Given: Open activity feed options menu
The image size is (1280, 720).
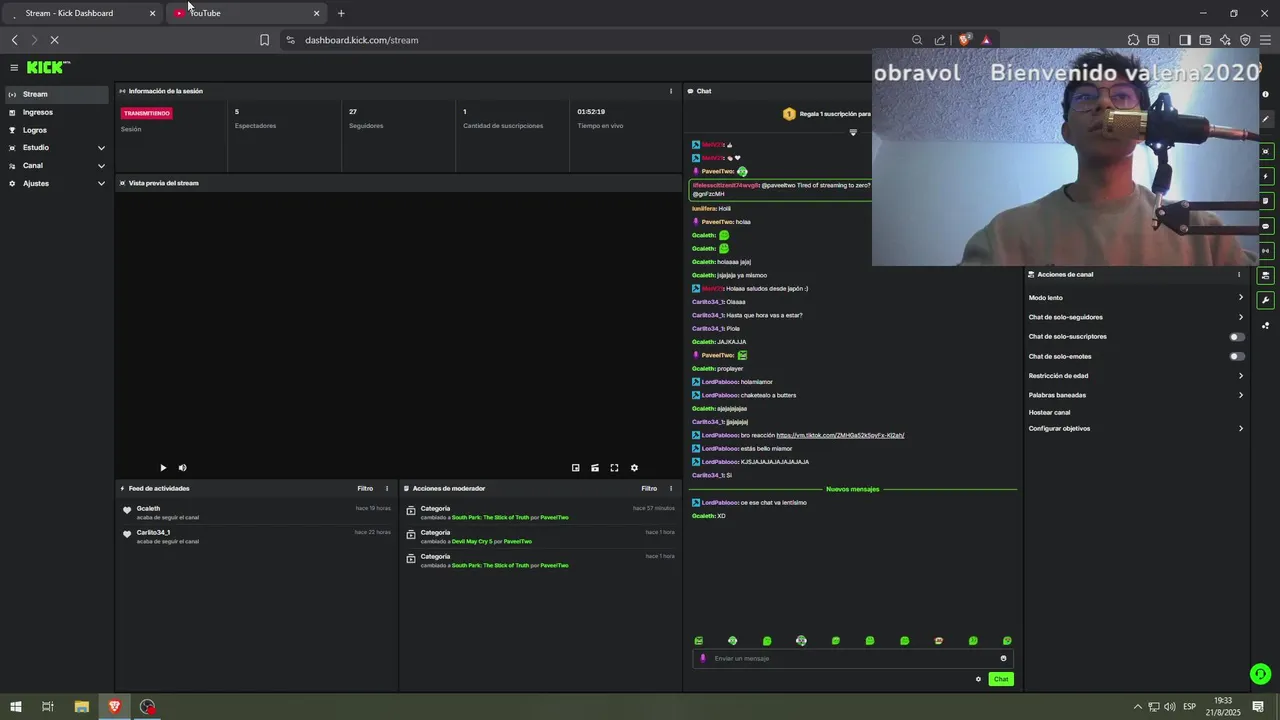Looking at the screenshot, I should tap(387, 489).
